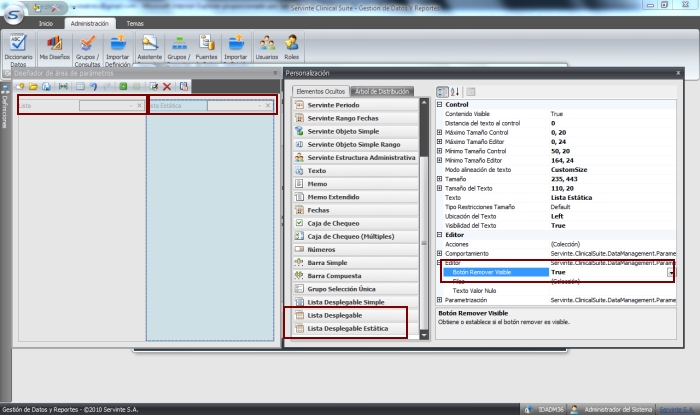Click the red X delete icon in designer toolbar
This screenshot has width=700, height=415.
[167, 87]
